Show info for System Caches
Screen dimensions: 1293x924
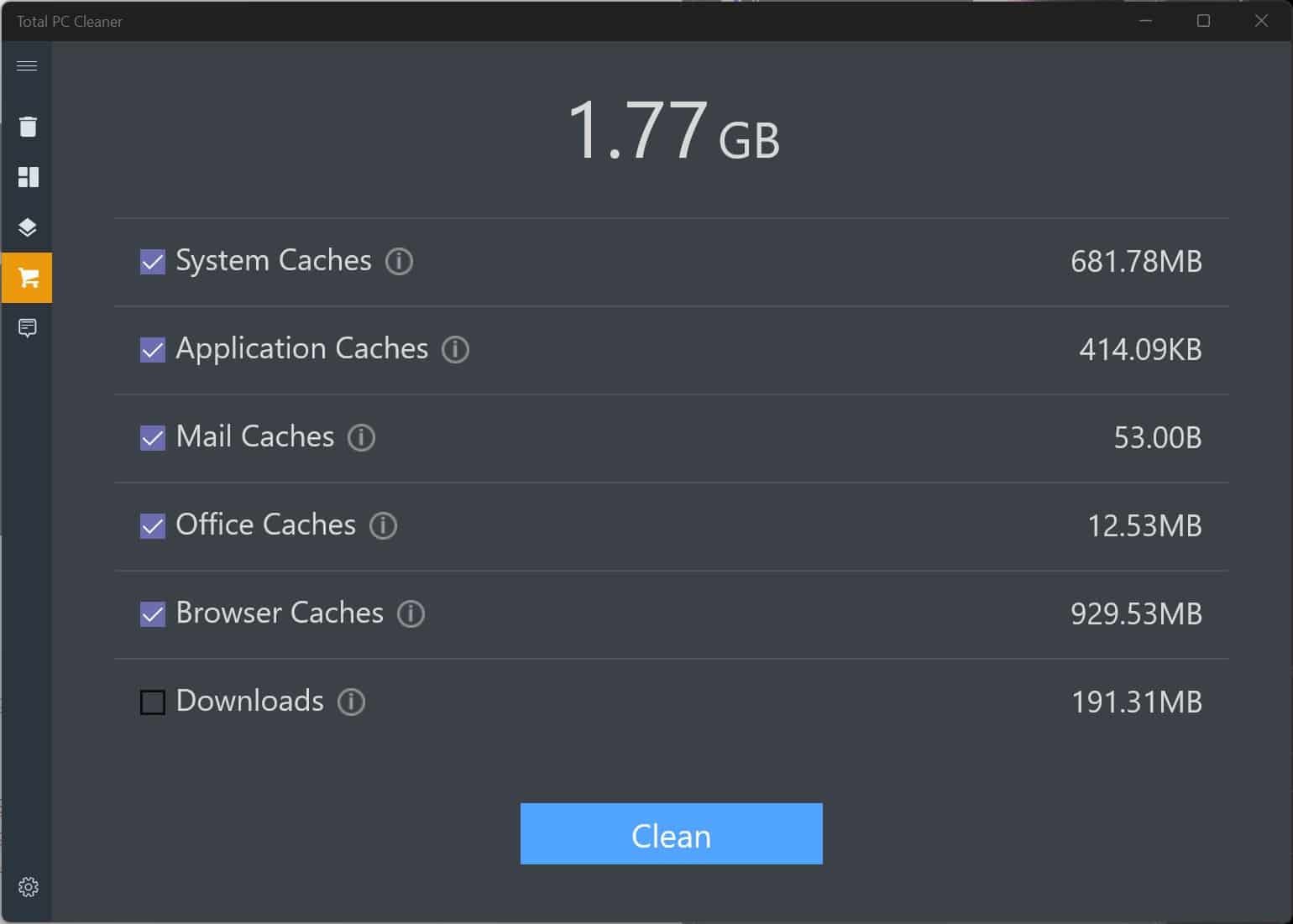point(399,262)
